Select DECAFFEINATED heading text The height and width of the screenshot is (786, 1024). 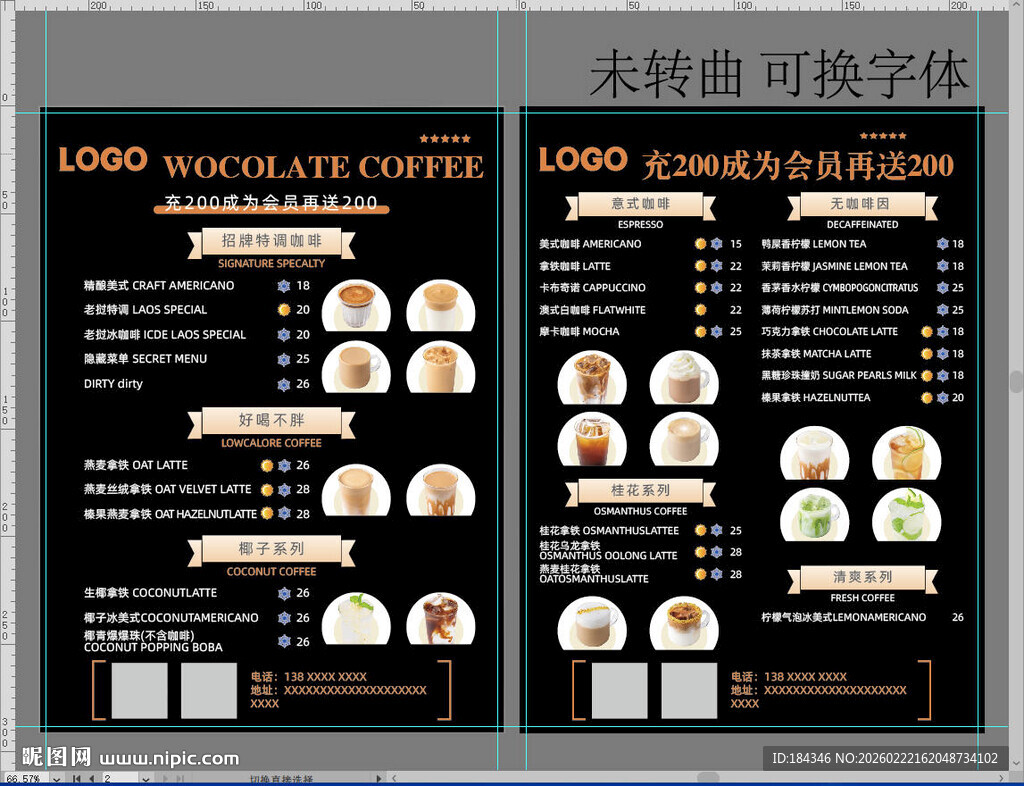tap(863, 225)
